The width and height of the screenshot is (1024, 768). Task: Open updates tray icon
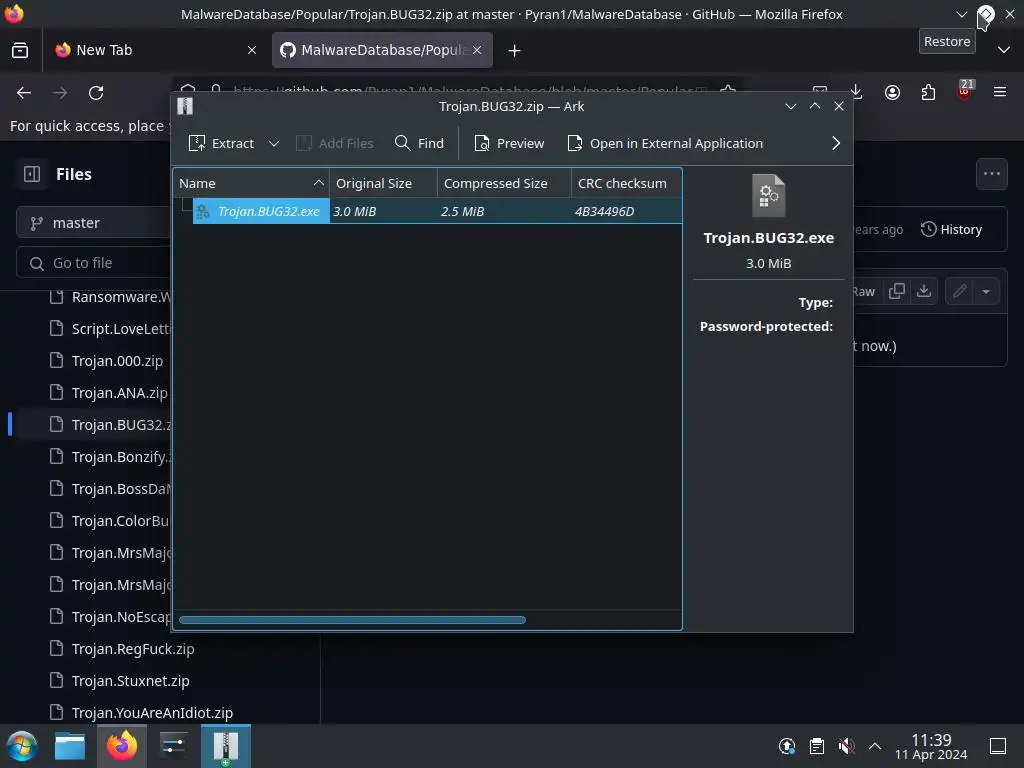(x=787, y=746)
